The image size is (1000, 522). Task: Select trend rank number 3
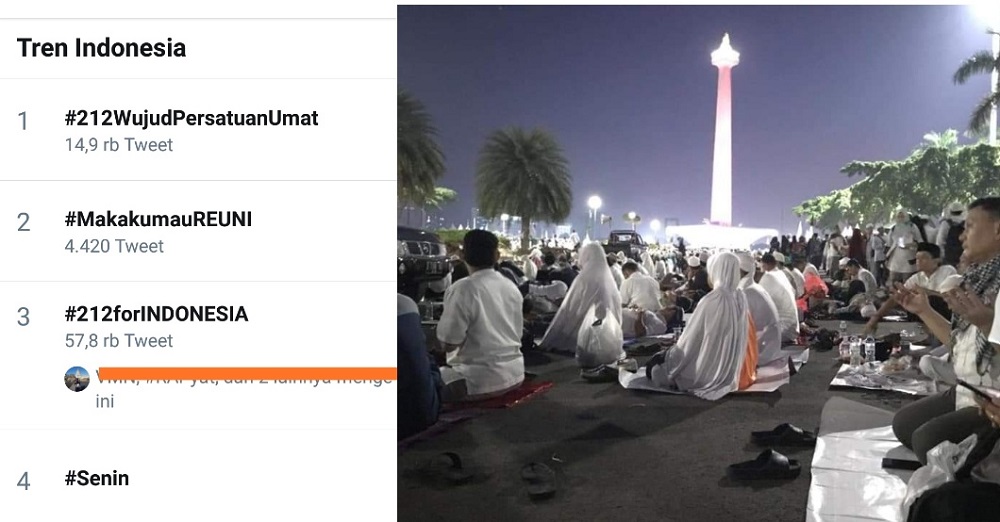click(x=23, y=317)
